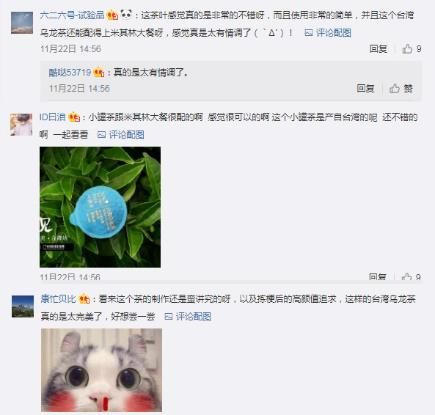
Task: Click the panda emoji icon in first comment
Action: click(x=126, y=14)
